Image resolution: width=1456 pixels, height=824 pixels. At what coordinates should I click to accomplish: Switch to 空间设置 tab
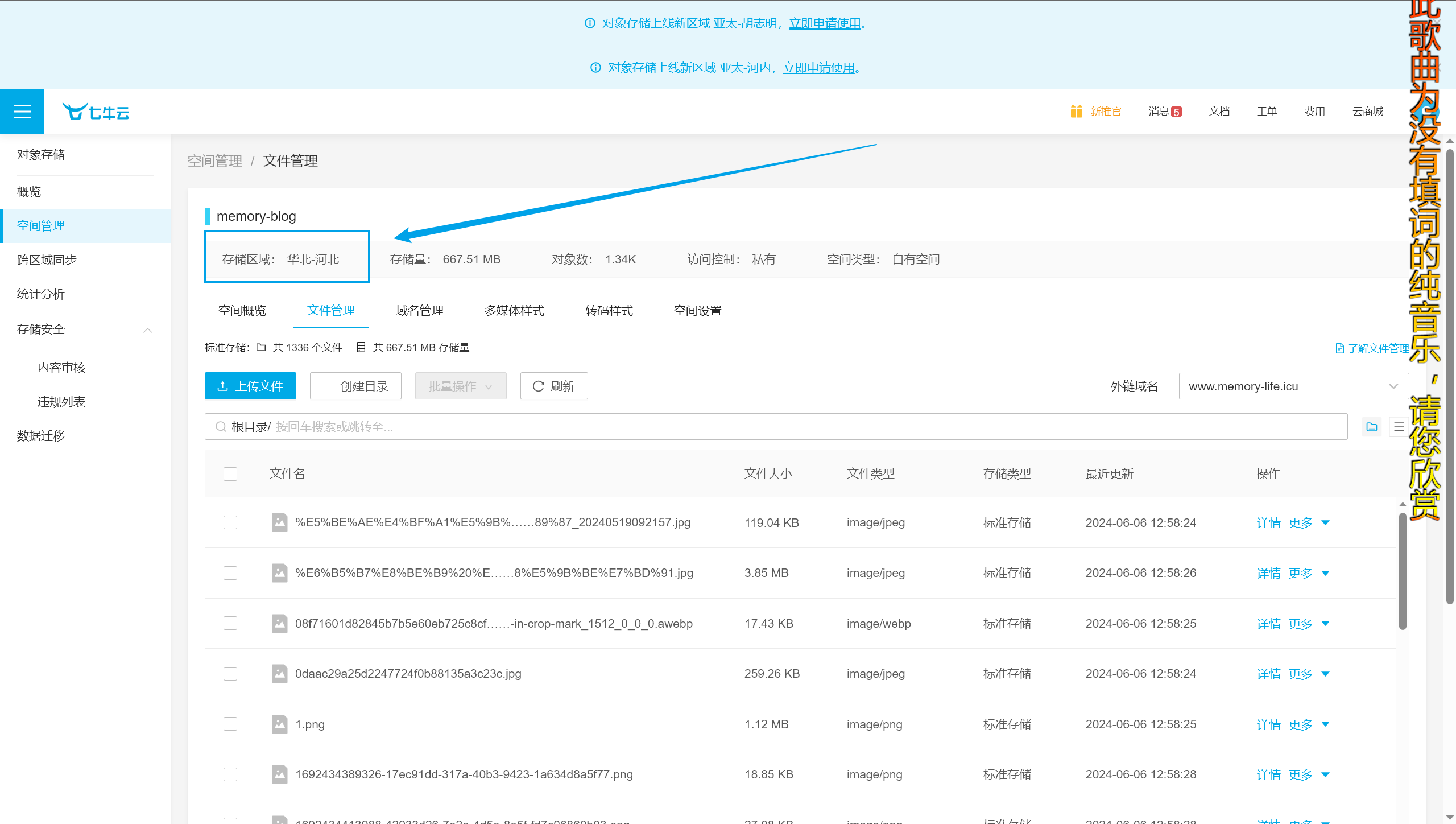pos(698,311)
